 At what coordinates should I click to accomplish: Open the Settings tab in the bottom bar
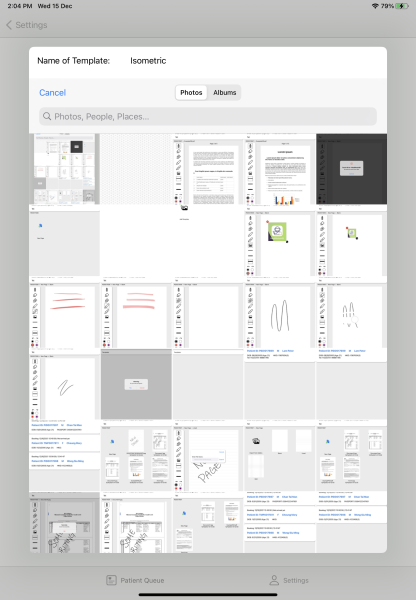coord(289,580)
